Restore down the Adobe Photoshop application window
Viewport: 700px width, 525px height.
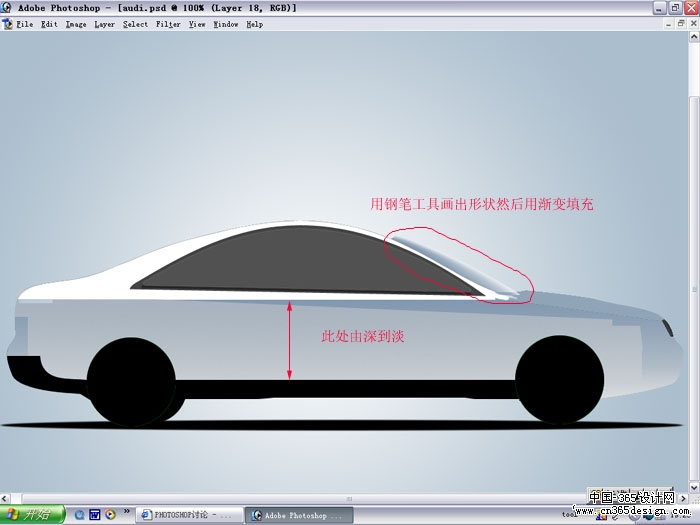[x=675, y=8]
